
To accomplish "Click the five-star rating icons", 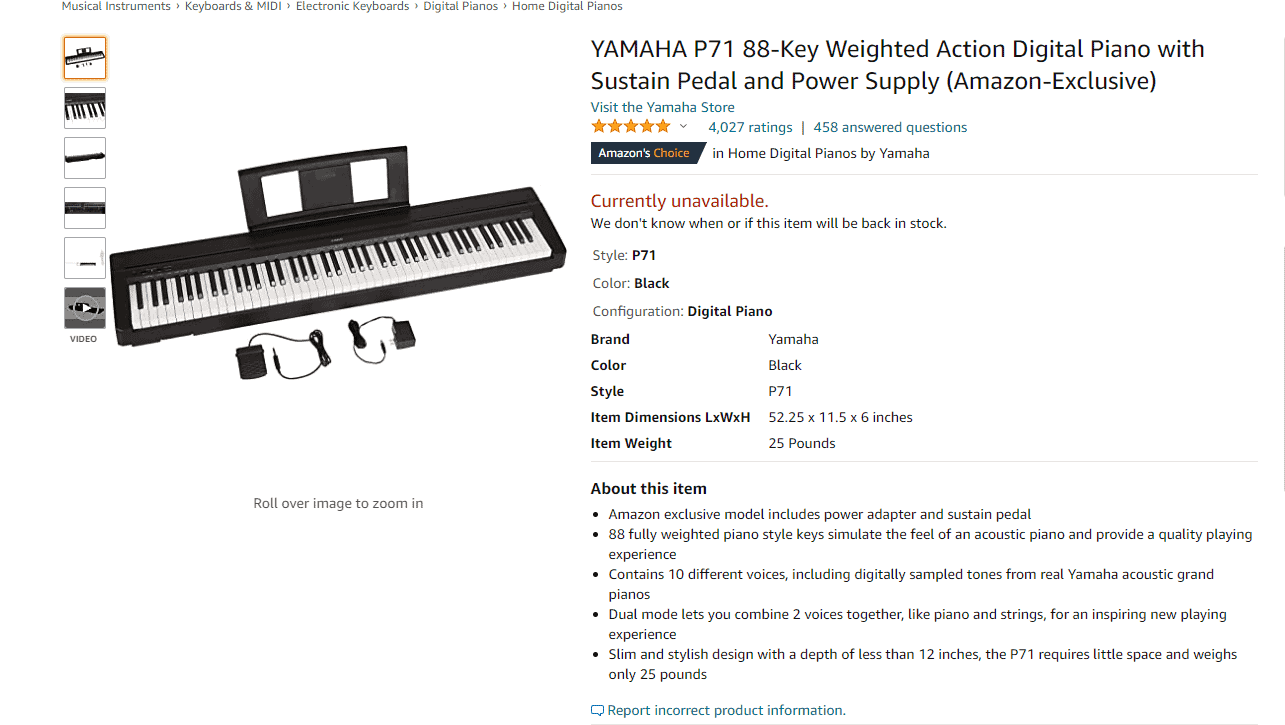I will click(631, 127).
